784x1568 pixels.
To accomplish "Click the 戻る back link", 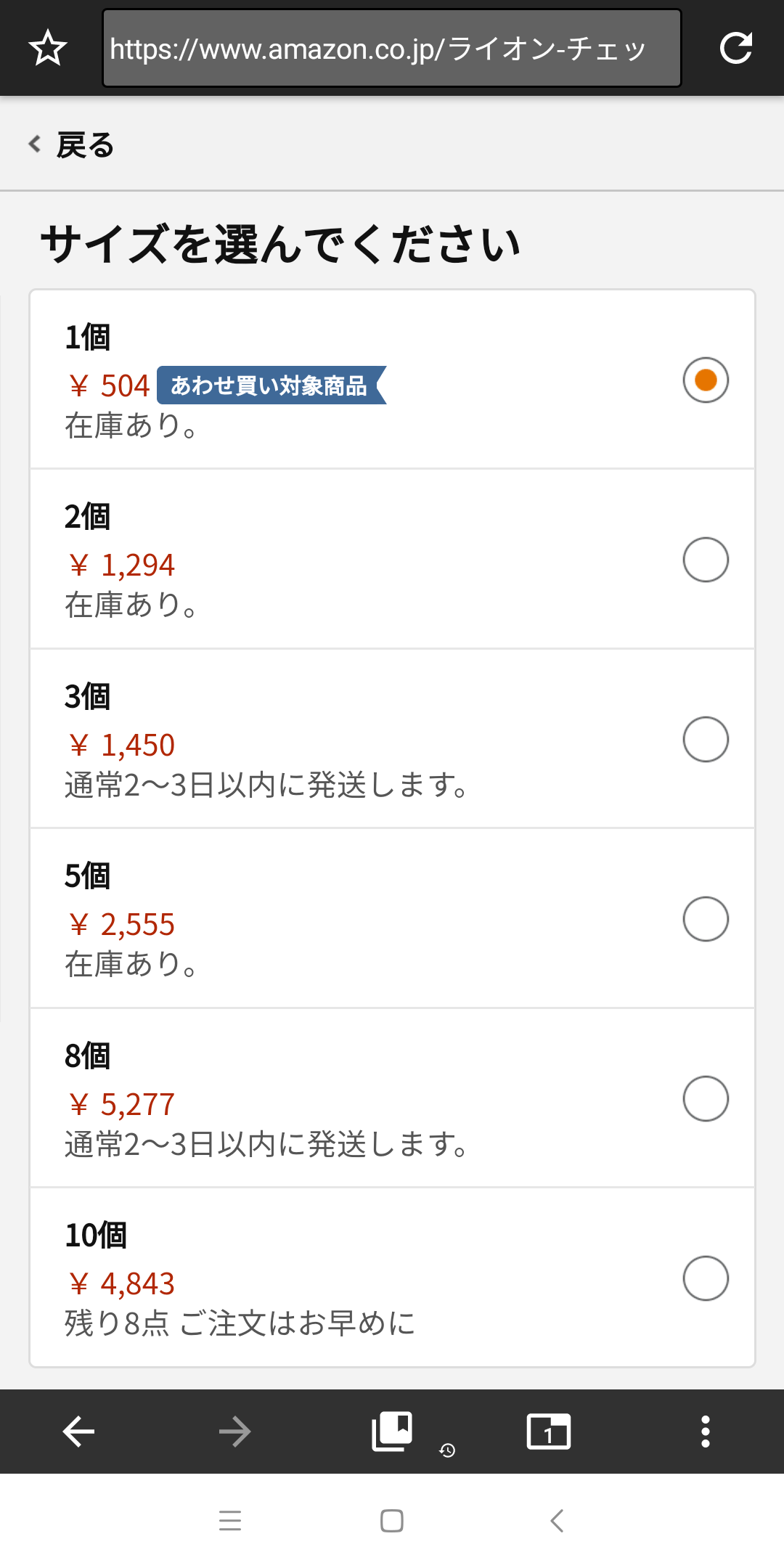I will point(71,144).
